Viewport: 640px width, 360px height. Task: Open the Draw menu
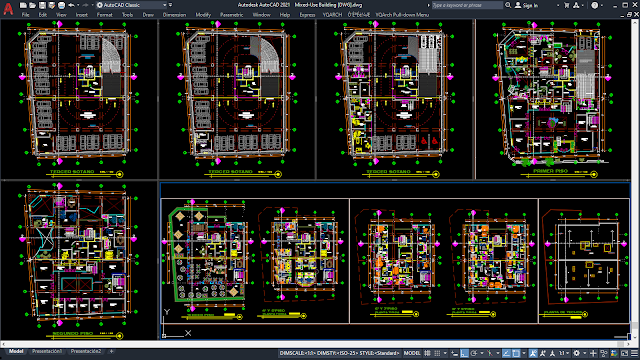[148, 15]
